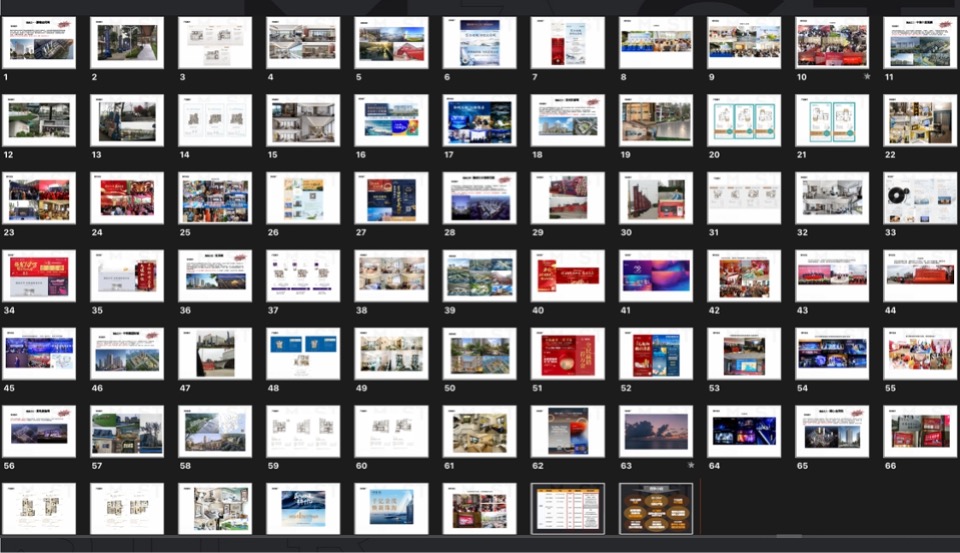Select slide 34 with red promotional banner
Viewport: 960px width, 553px height.
point(39,276)
